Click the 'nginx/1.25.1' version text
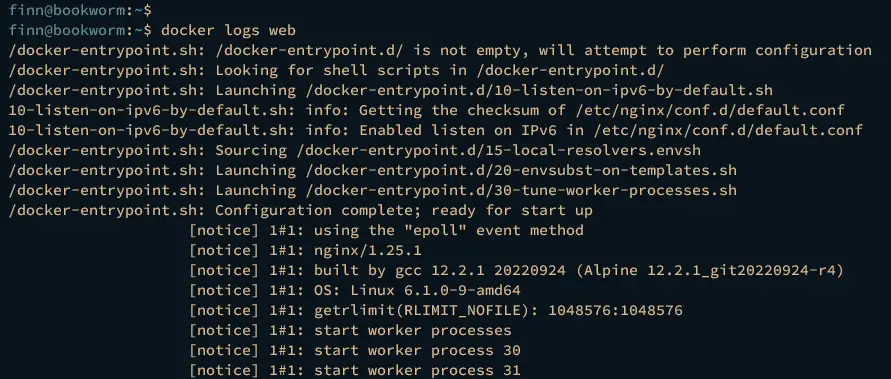 (x=368, y=250)
